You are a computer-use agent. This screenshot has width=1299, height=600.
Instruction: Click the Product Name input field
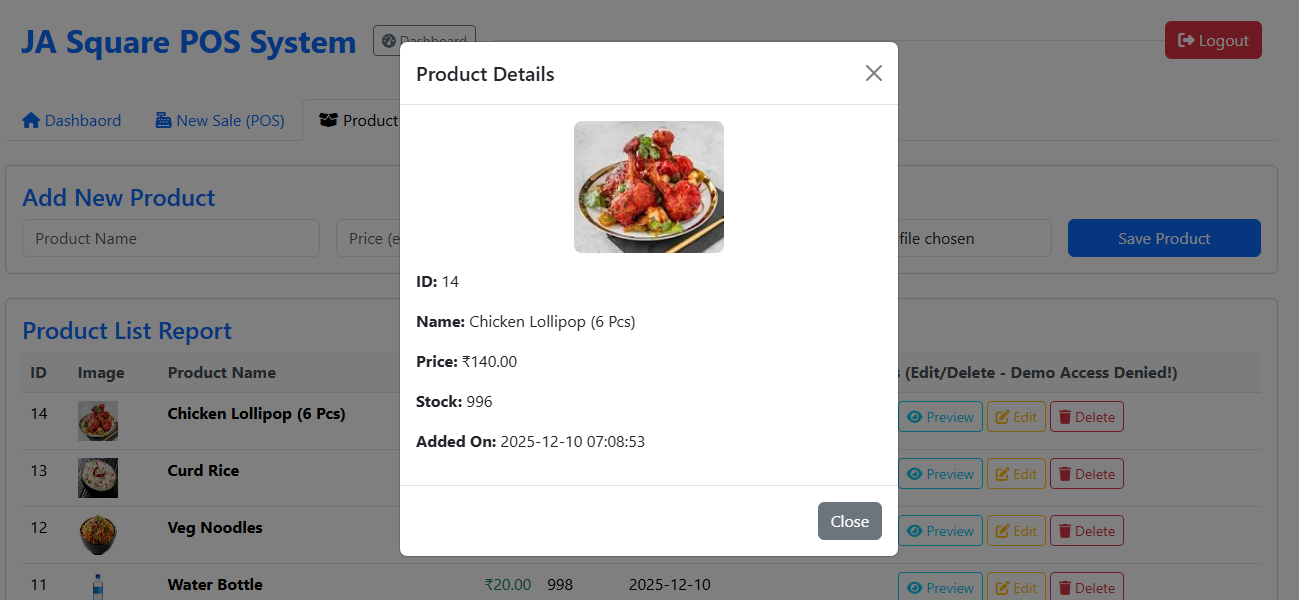pos(170,238)
